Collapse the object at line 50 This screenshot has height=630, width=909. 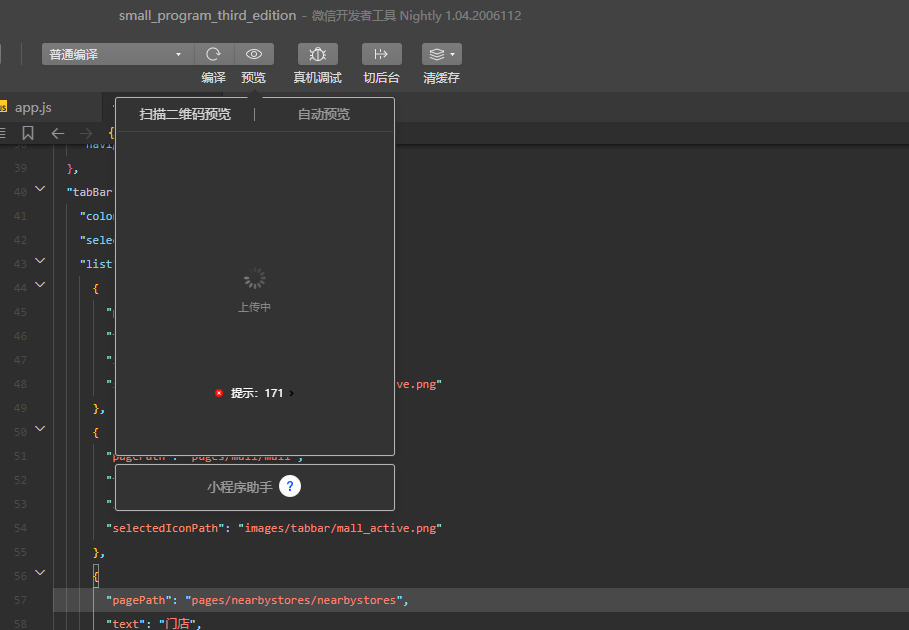(40, 428)
